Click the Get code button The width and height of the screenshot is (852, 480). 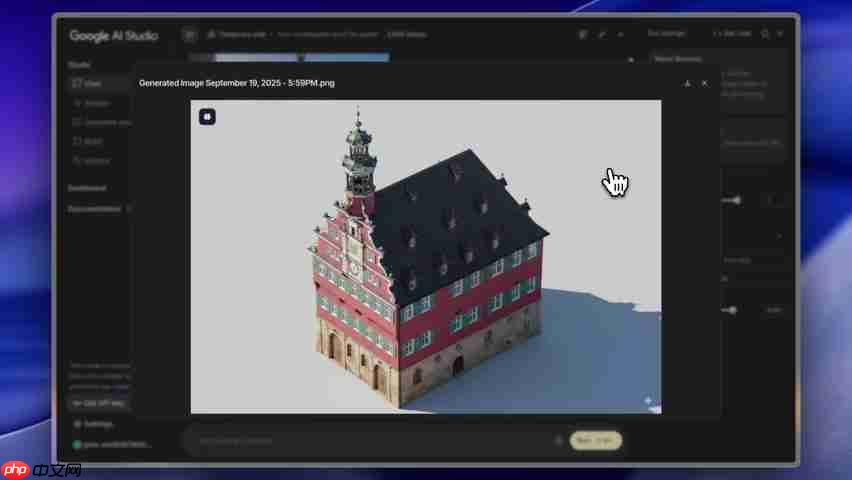coord(732,34)
